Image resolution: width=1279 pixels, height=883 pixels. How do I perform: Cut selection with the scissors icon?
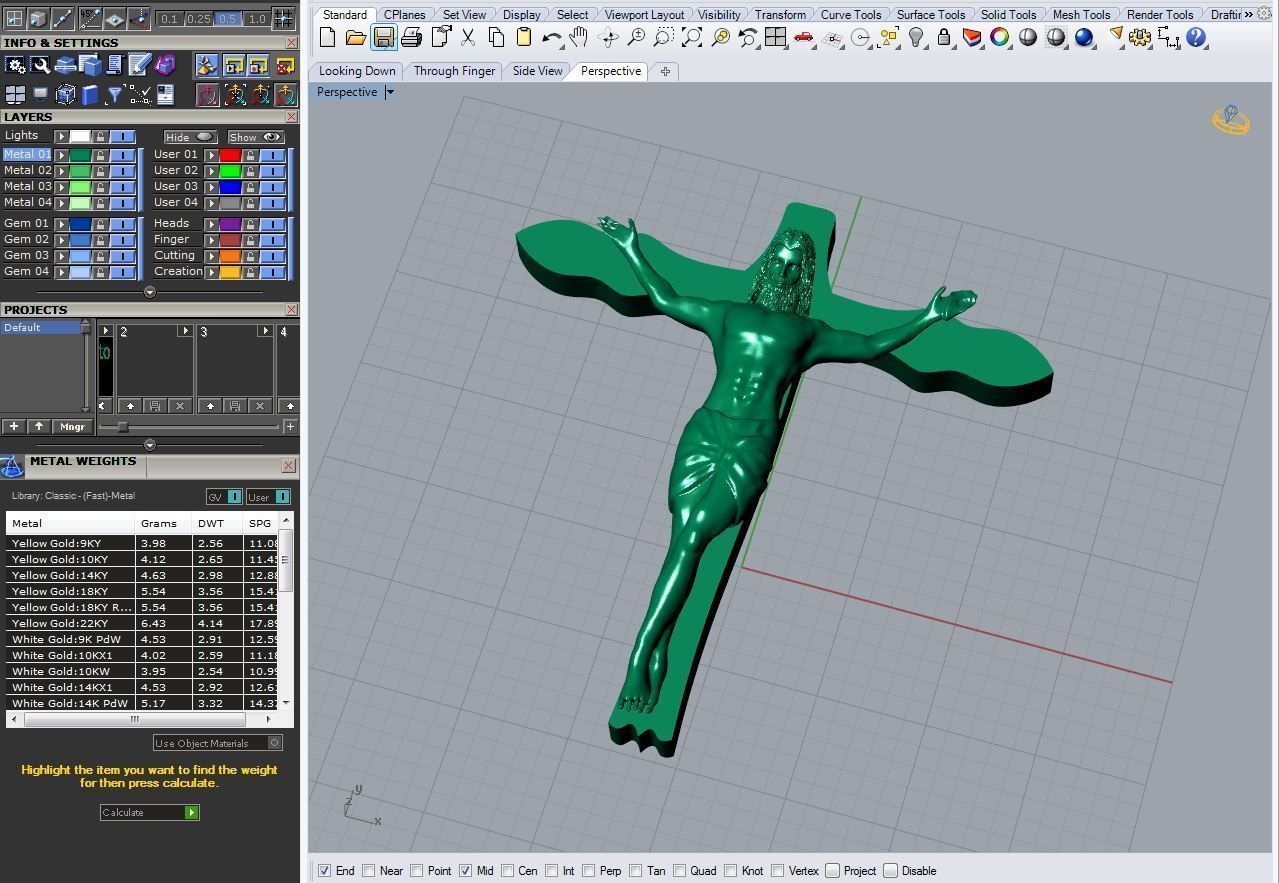tap(467, 38)
